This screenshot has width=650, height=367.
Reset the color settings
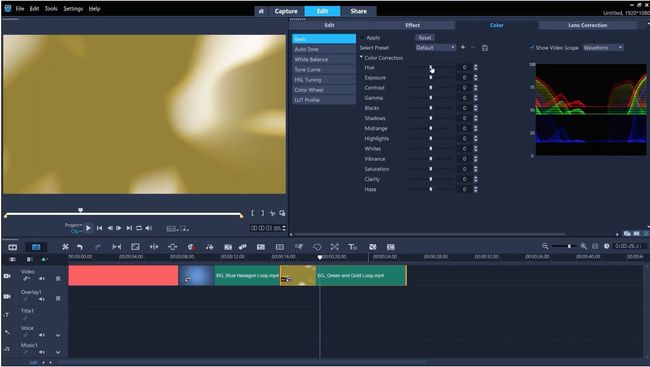(425, 38)
